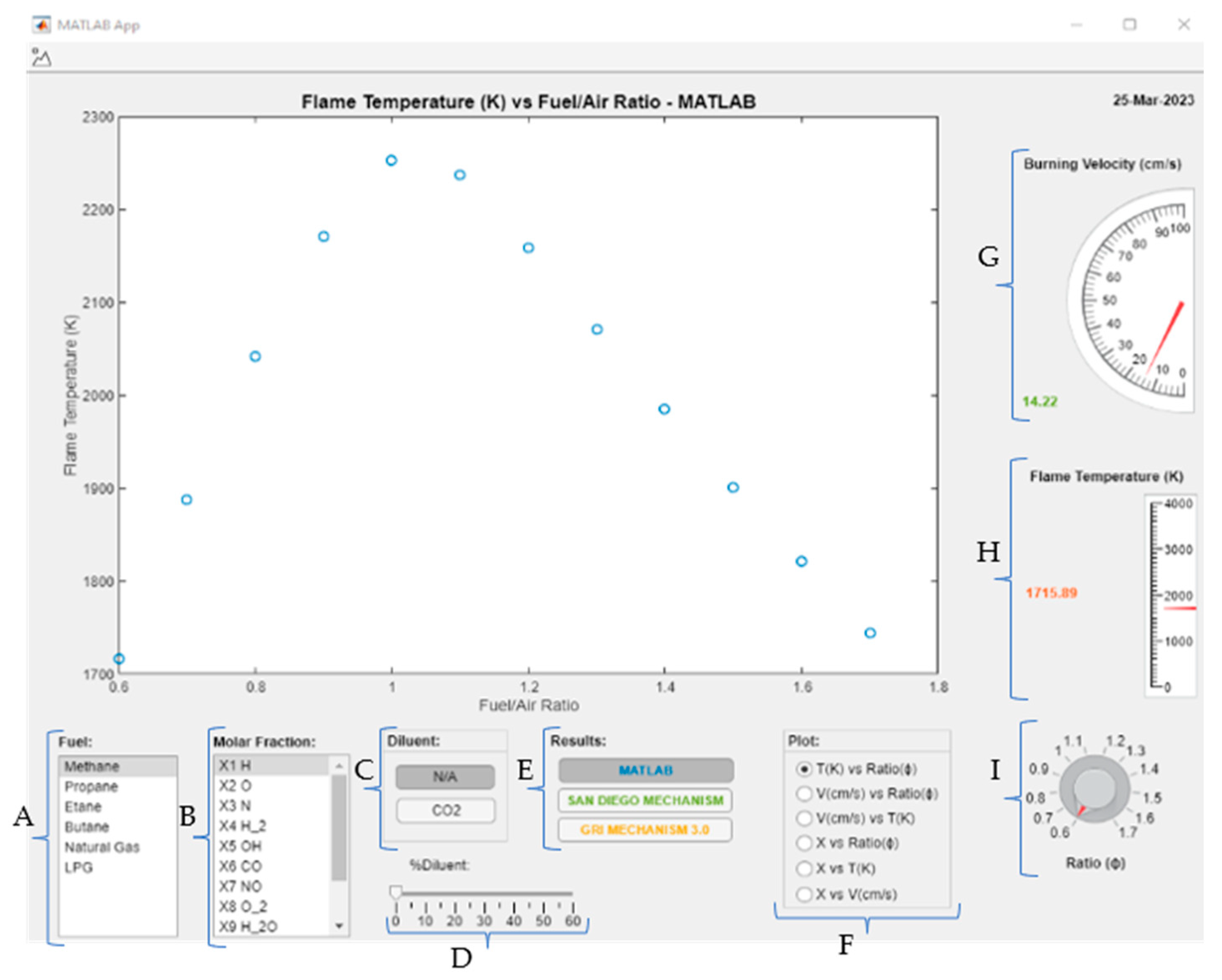Click the %Diluent slider thumb
Image resolution: width=1222 pixels, height=980 pixels.
pos(396,893)
